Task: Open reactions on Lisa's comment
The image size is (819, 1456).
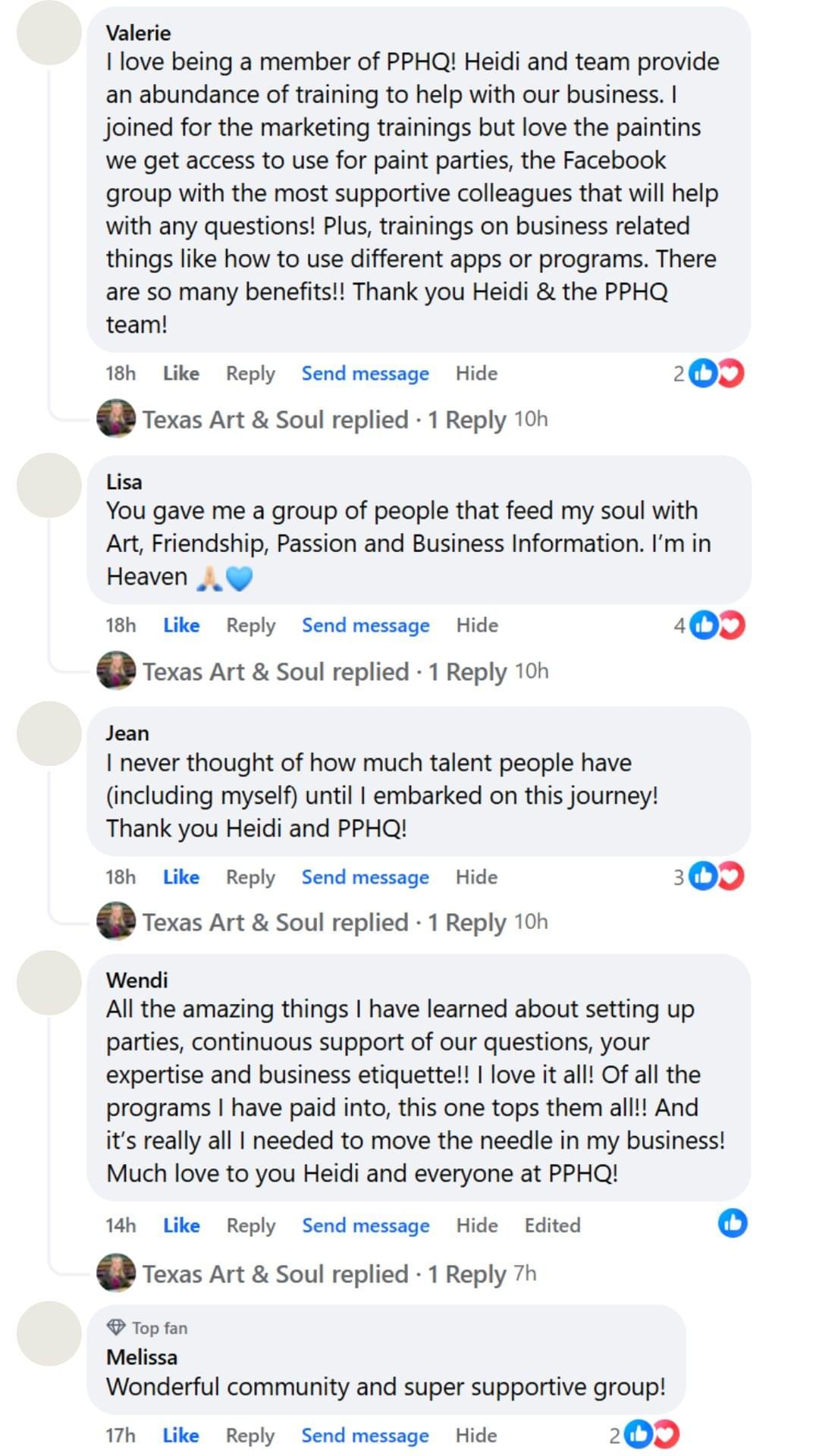Action: 717,626
